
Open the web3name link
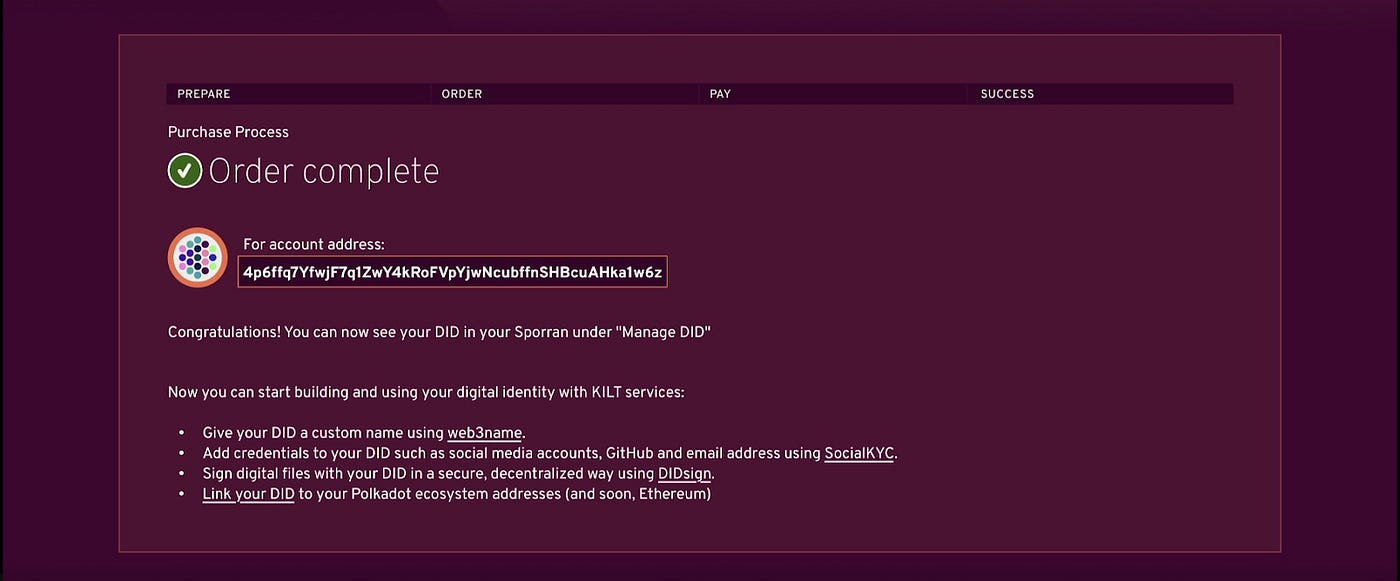[485, 433]
